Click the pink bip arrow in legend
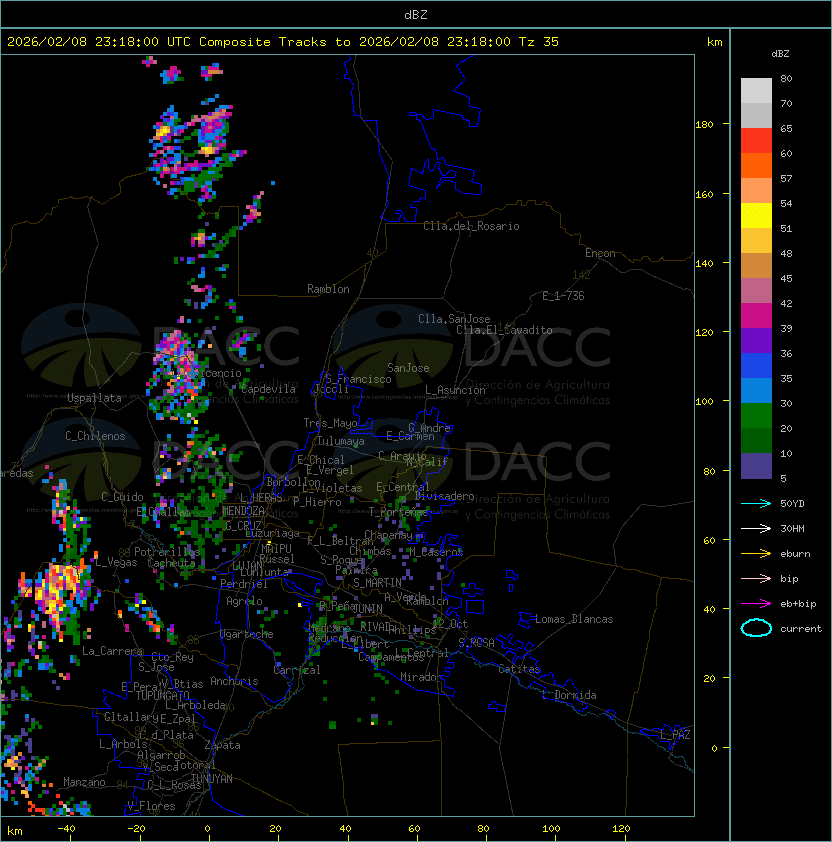The height and width of the screenshot is (842, 832). pyautogui.click(x=756, y=579)
